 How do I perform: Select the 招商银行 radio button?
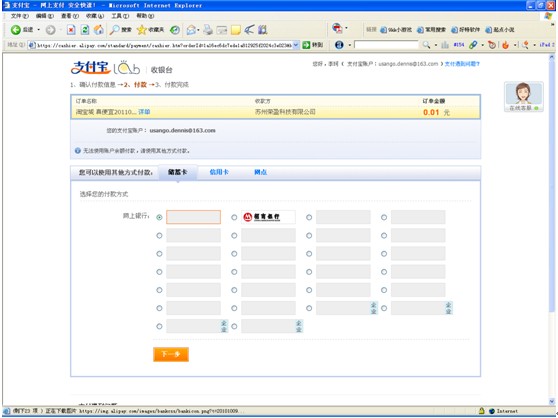234,217
